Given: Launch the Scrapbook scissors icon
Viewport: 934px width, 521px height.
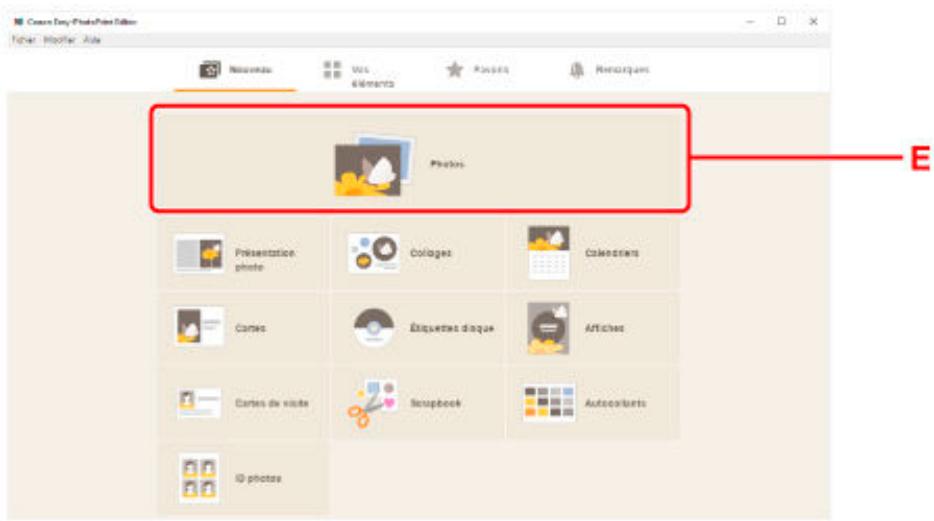Looking at the screenshot, I should tap(373, 403).
